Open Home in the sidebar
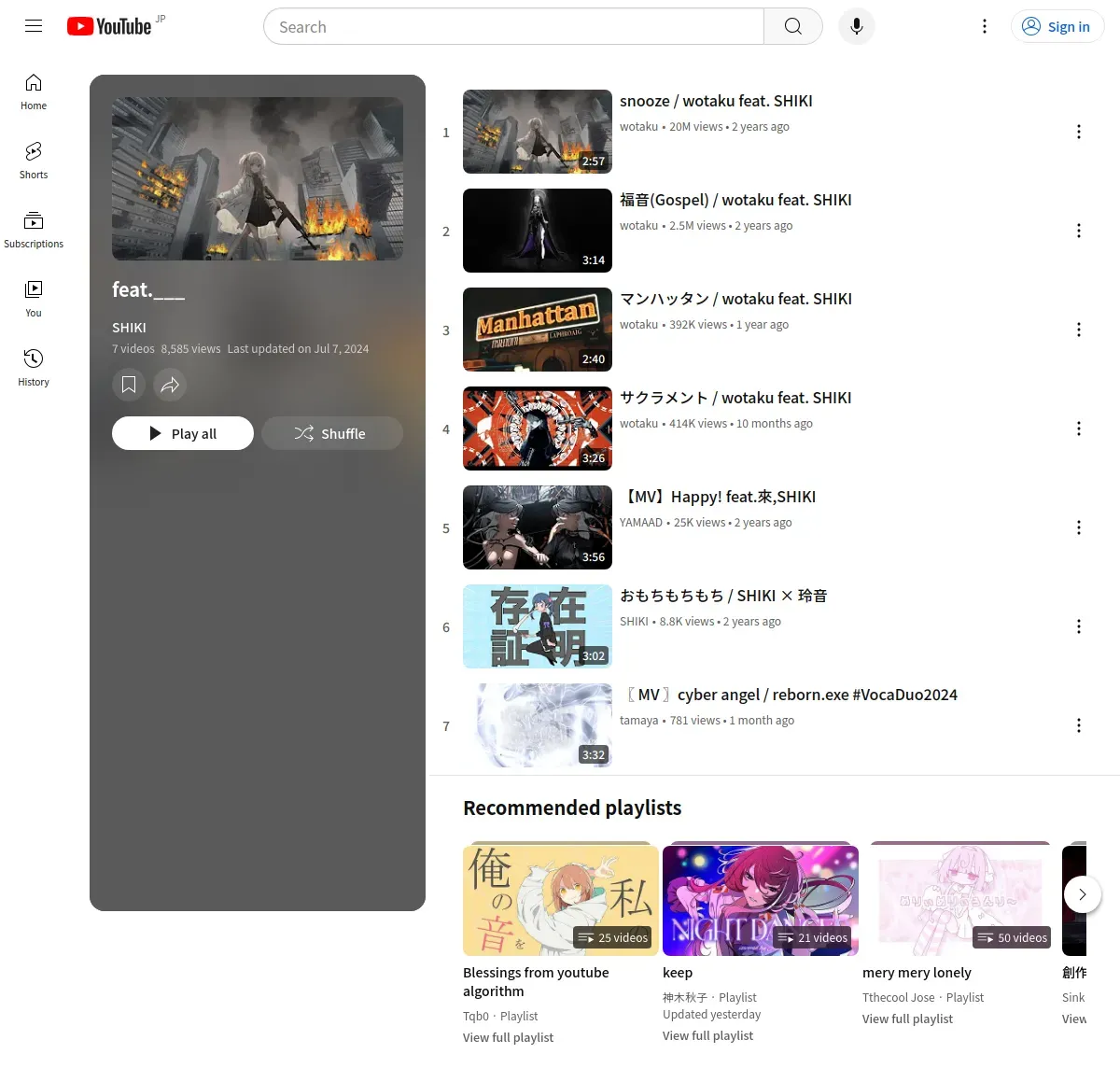The height and width of the screenshot is (1068, 1120). click(x=34, y=92)
